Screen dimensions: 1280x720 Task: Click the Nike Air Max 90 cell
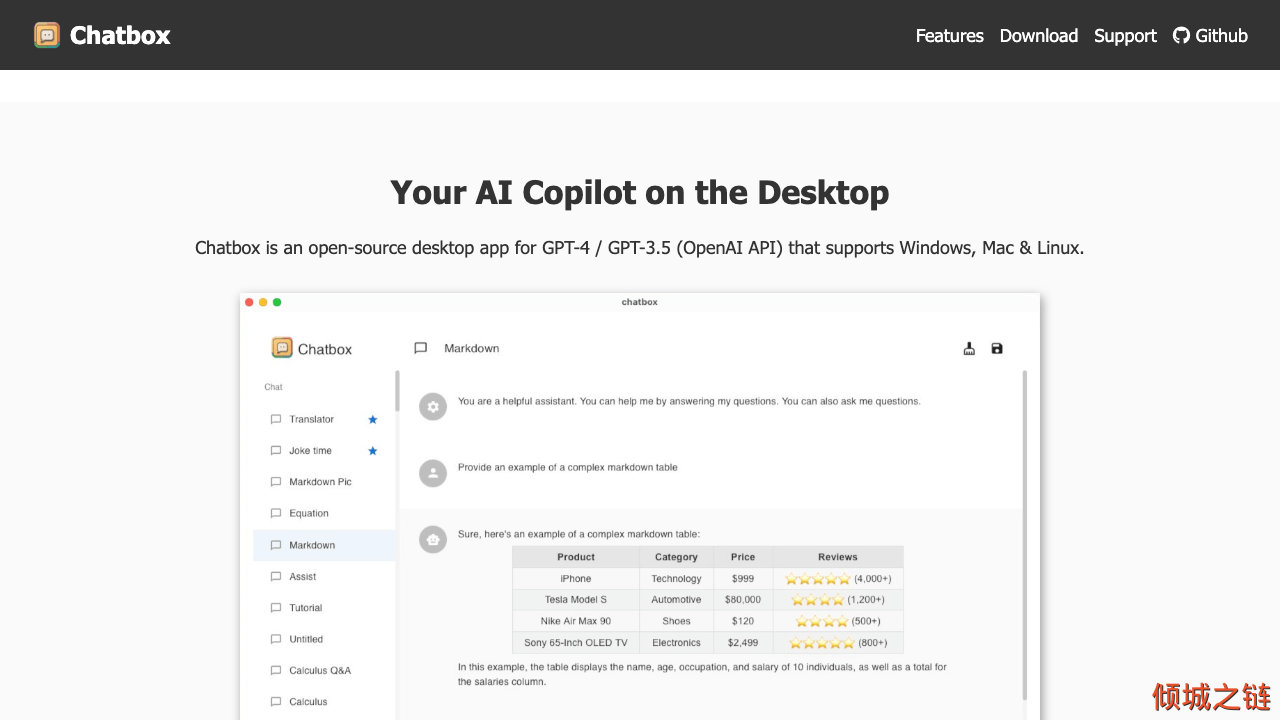point(576,621)
